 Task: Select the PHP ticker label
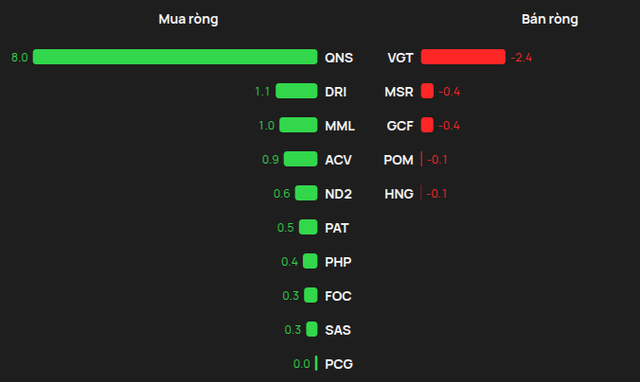point(338,262)
